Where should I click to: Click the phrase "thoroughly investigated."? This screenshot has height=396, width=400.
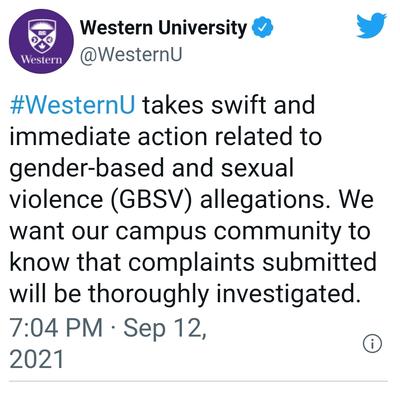pyautogui.click(x=225, y=295)
